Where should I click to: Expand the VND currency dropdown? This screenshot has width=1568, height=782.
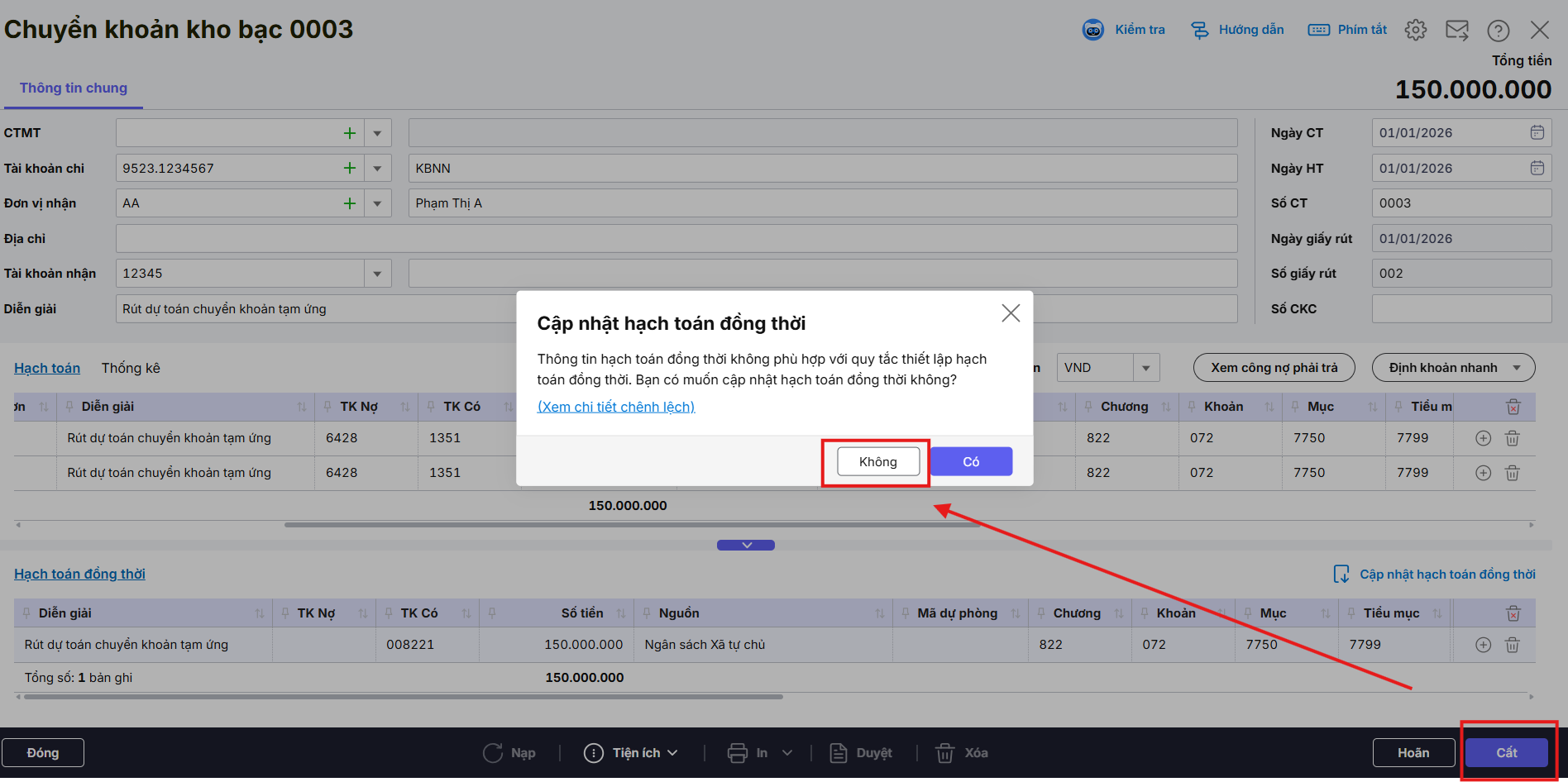click(x=1145, y=368)
